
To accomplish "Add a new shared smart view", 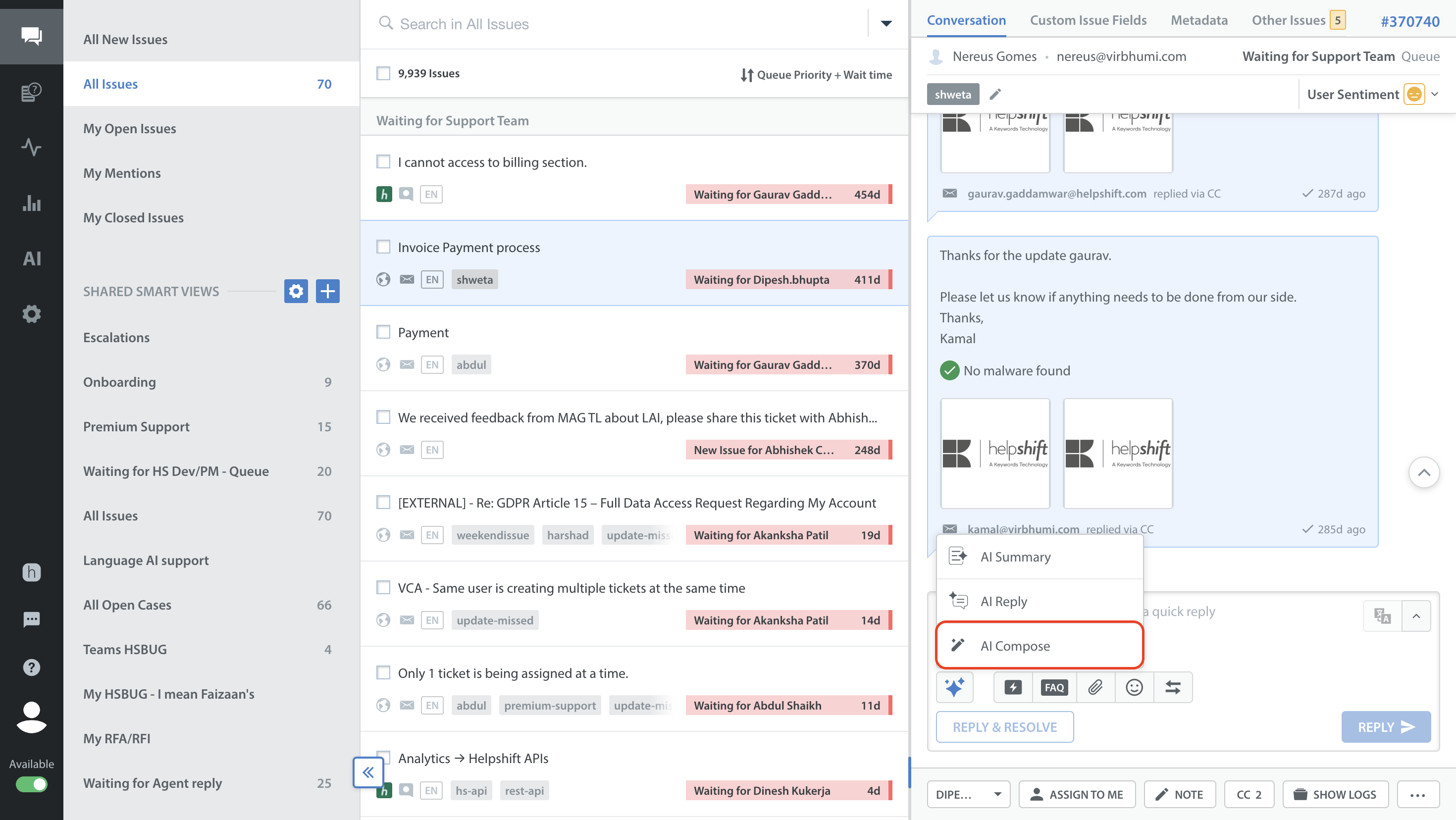I will click(x=327, y=291).
